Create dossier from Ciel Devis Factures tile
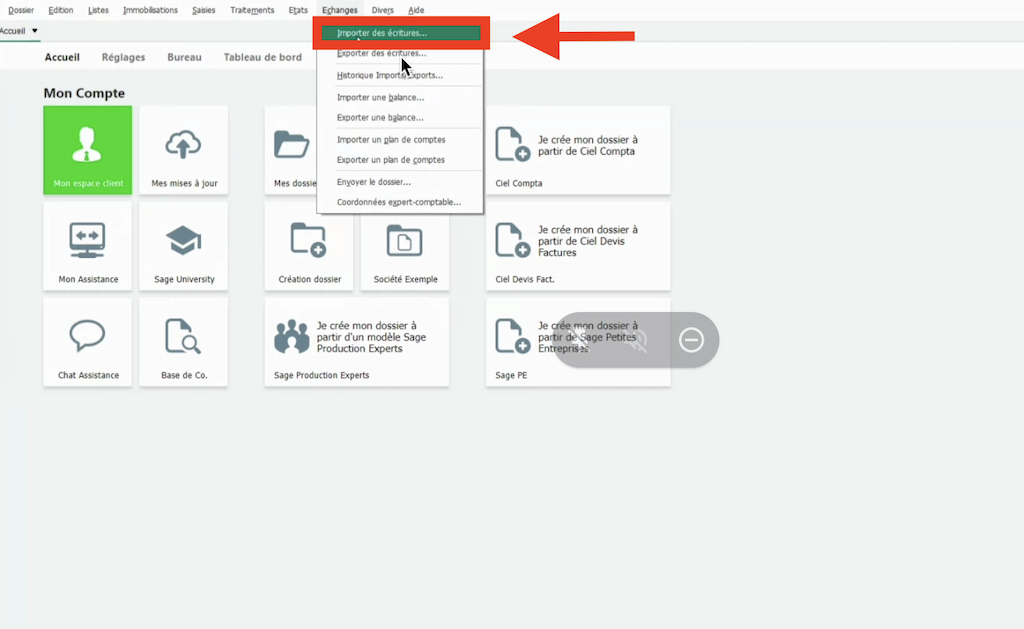 [578, 246]
